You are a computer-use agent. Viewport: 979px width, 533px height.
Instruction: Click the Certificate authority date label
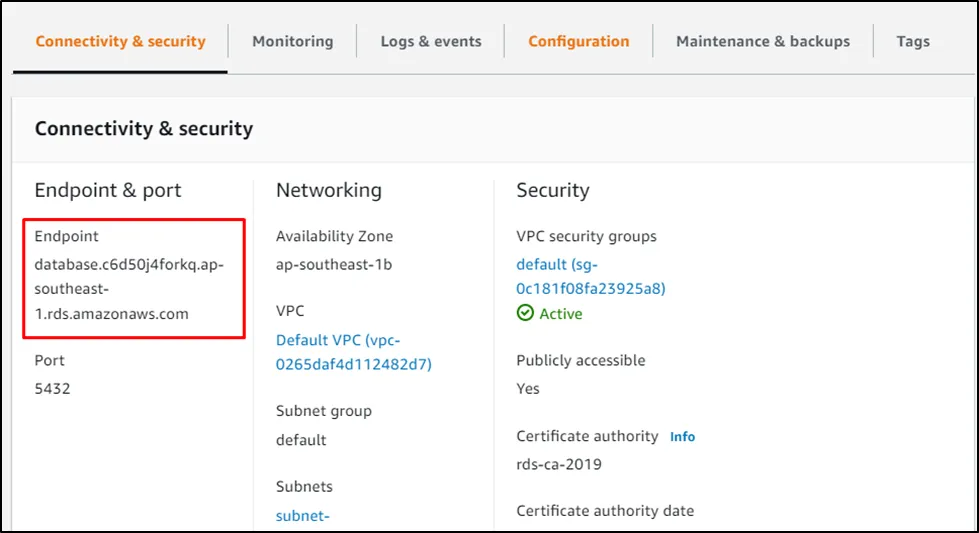click(x=604, y=511)
